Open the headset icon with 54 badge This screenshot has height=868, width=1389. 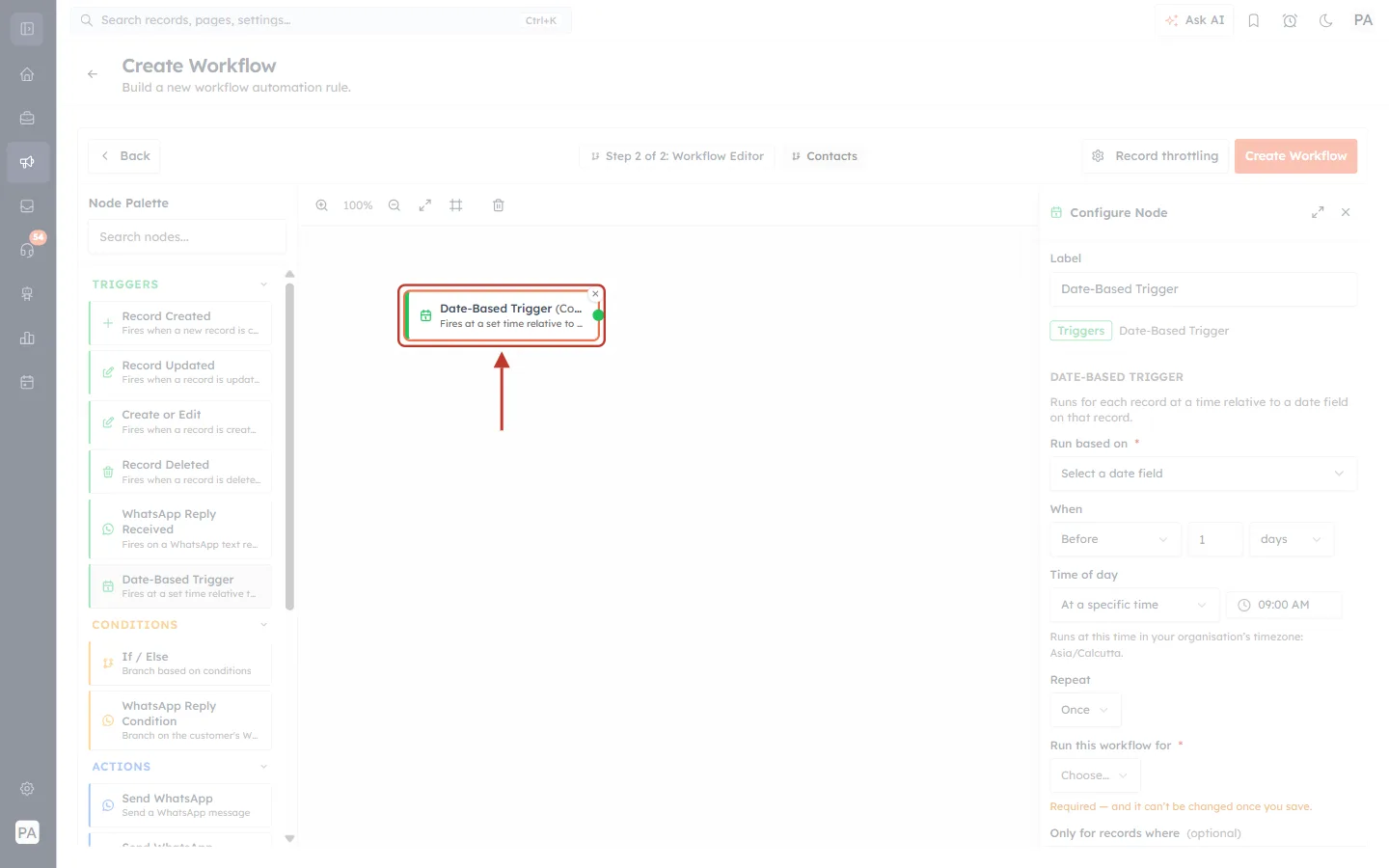(27, 250)
